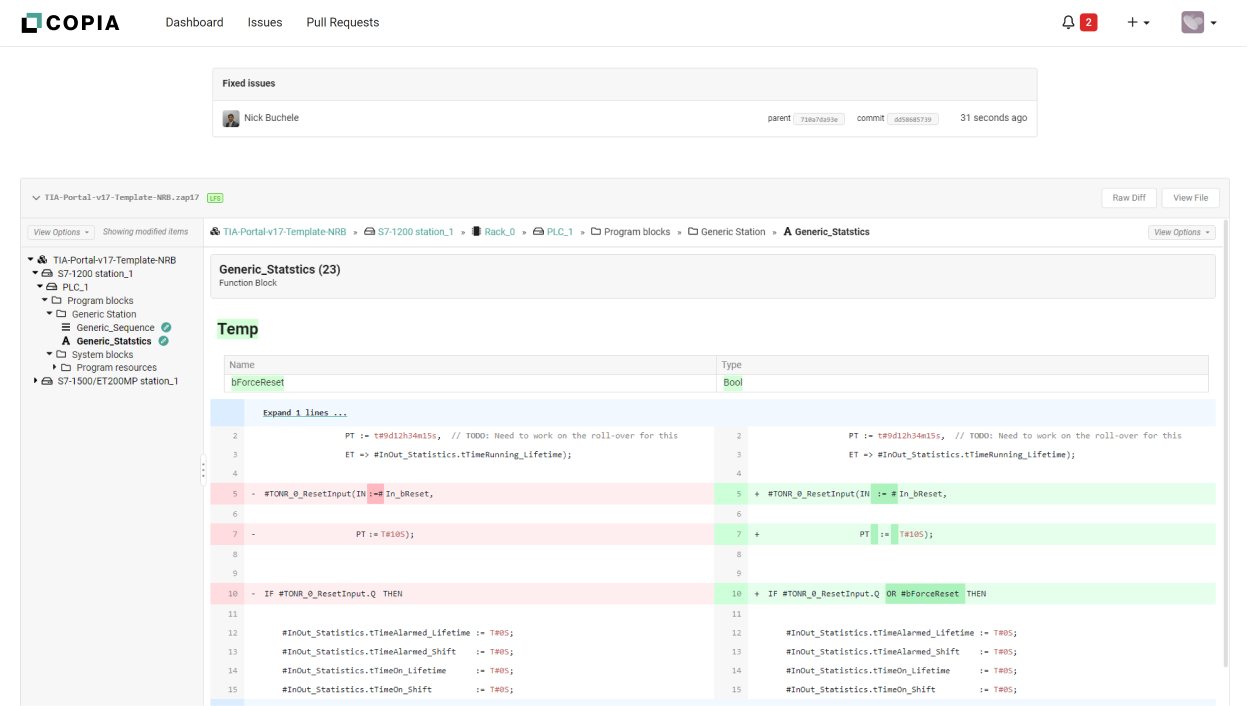
Task: Click the View File button
Action: (x=1190, y=198)
